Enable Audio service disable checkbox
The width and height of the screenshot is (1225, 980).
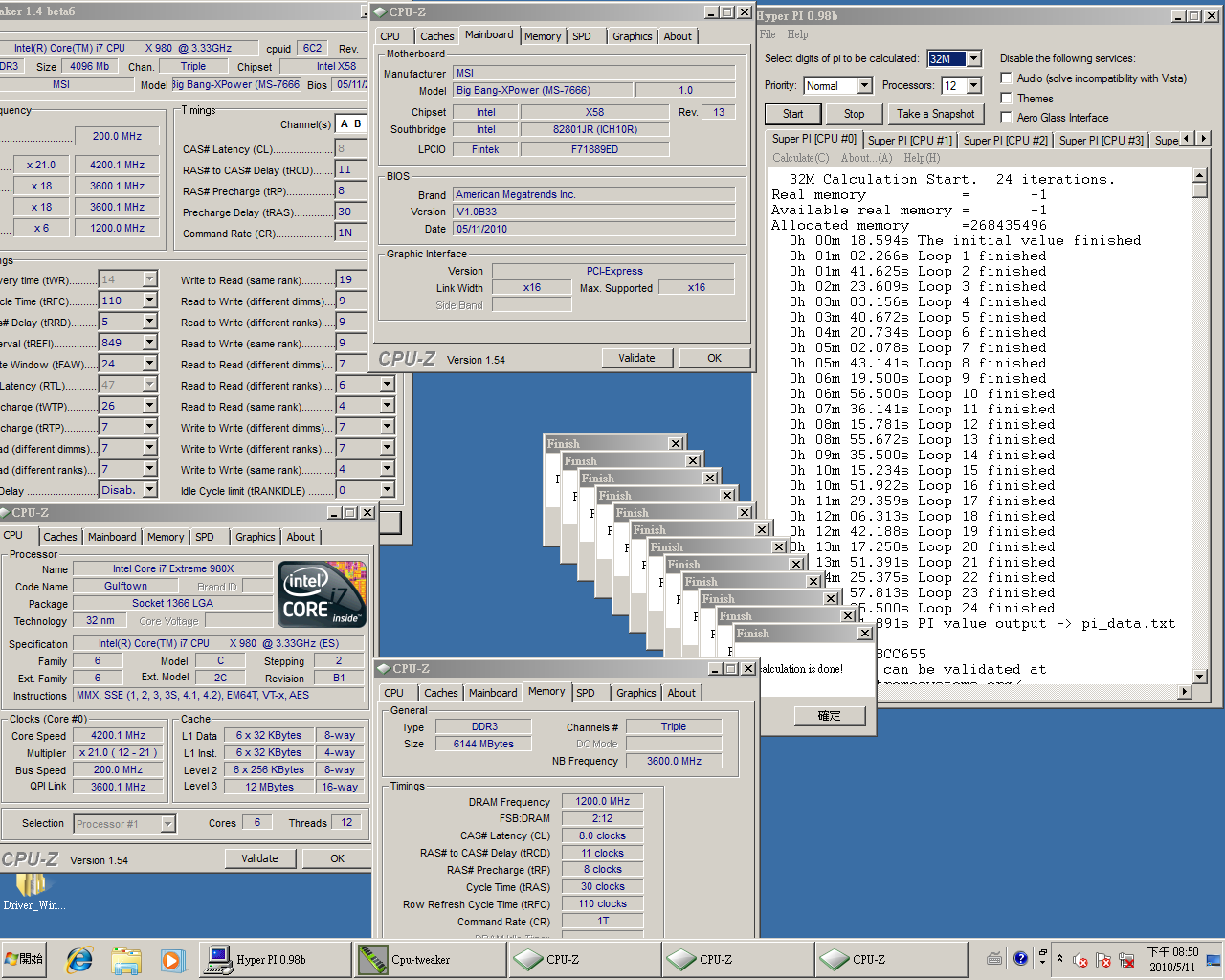tap(1006, 78)
